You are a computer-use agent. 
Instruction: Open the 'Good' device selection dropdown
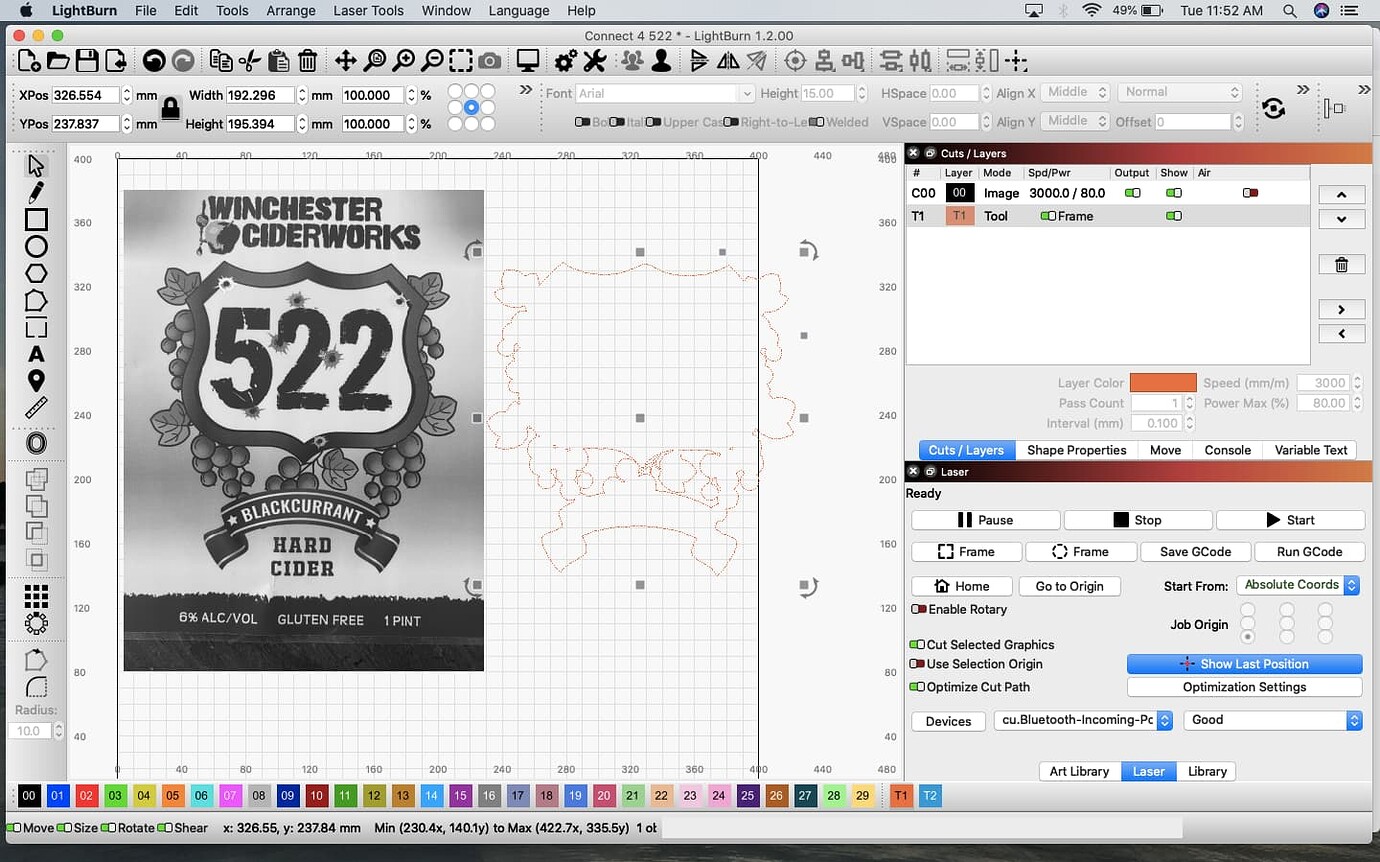[1273, 720]
